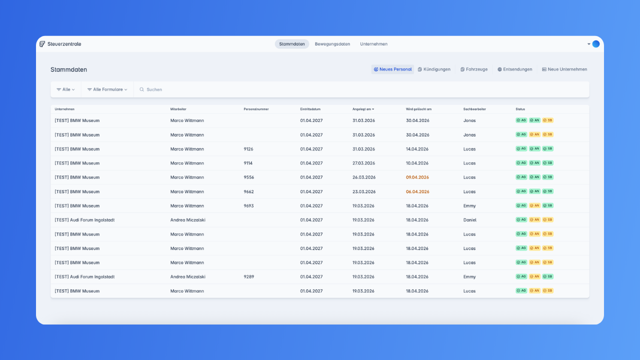This screenshot has height=360, width=640.
Task: Open the Alle filter dropdown
Action: [x=66, y=89]
